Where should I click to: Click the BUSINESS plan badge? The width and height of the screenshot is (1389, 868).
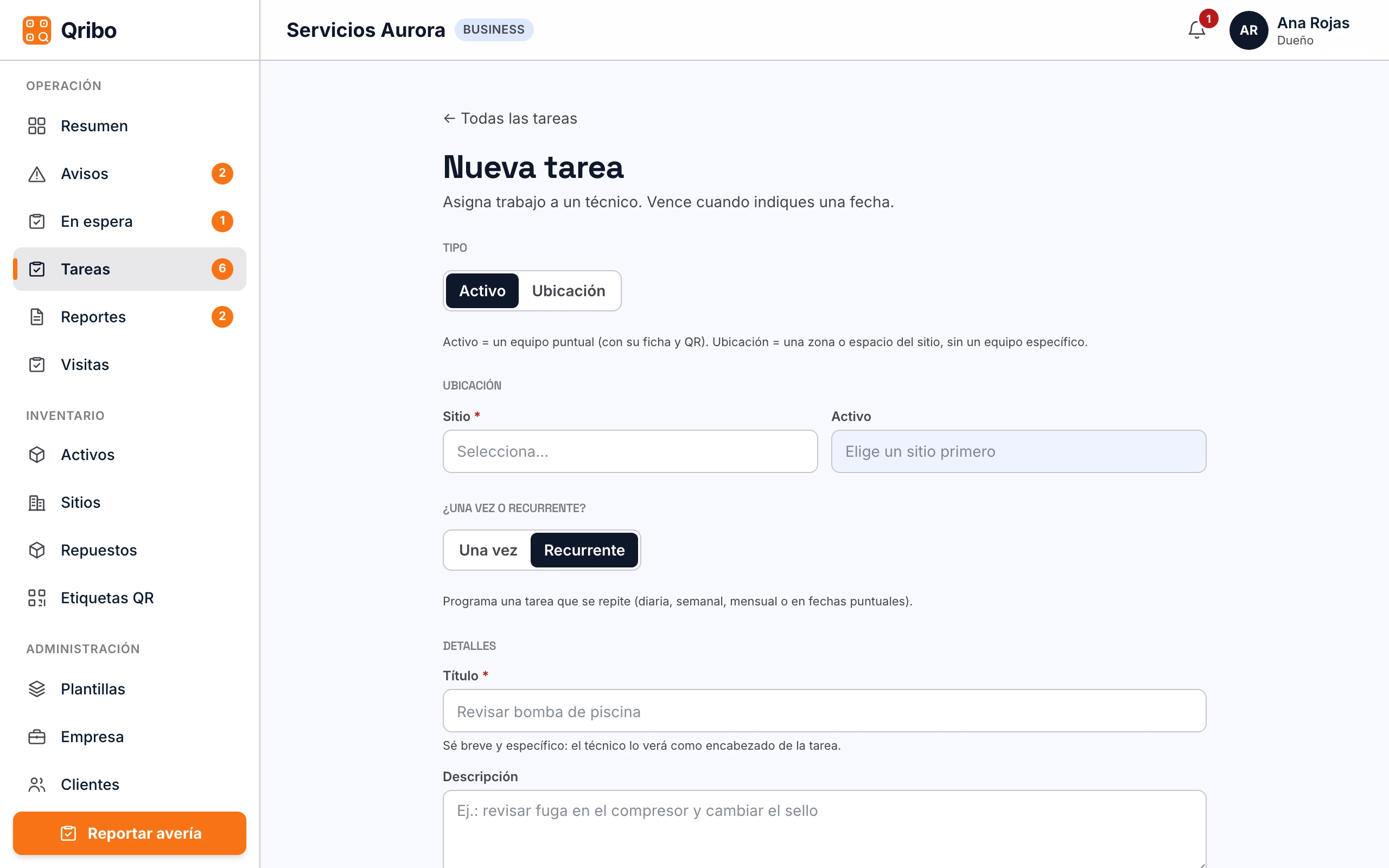tap(494, 29)
